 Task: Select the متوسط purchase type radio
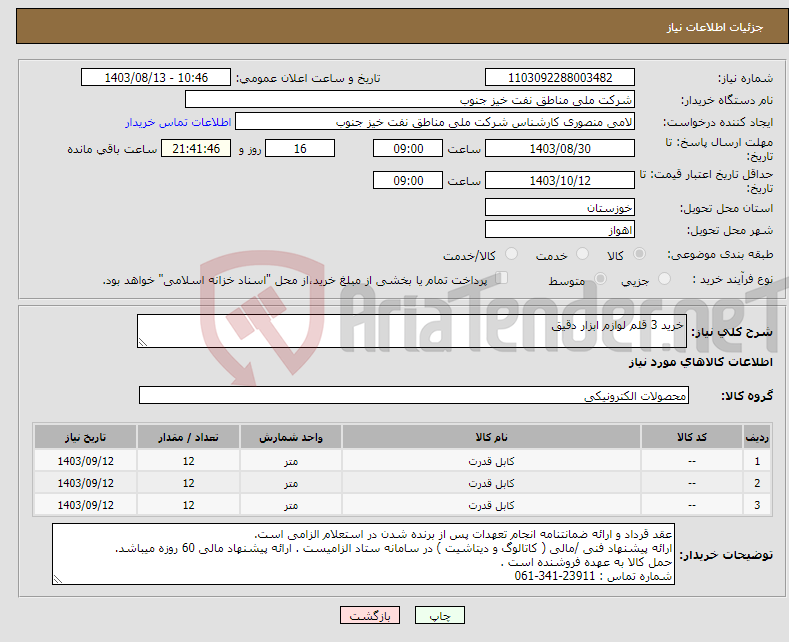(600, 279)
